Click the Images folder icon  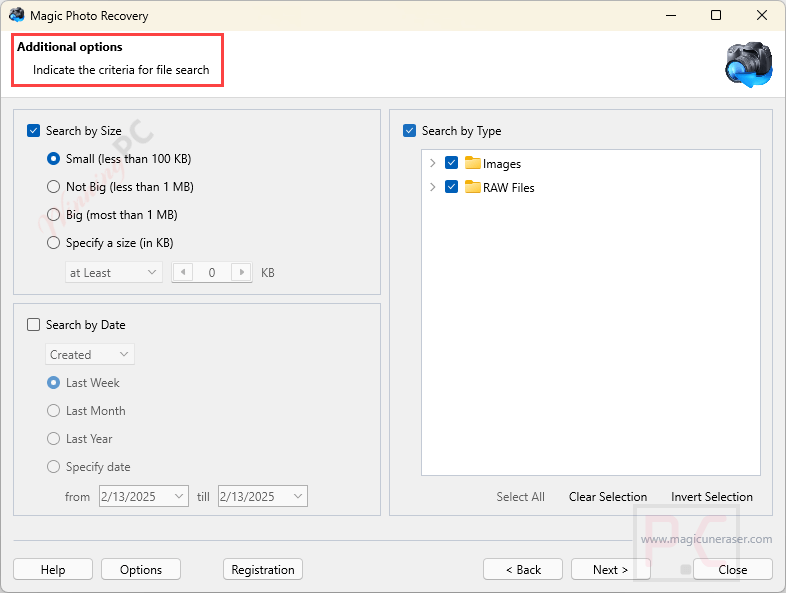click(x=472, y=163)
